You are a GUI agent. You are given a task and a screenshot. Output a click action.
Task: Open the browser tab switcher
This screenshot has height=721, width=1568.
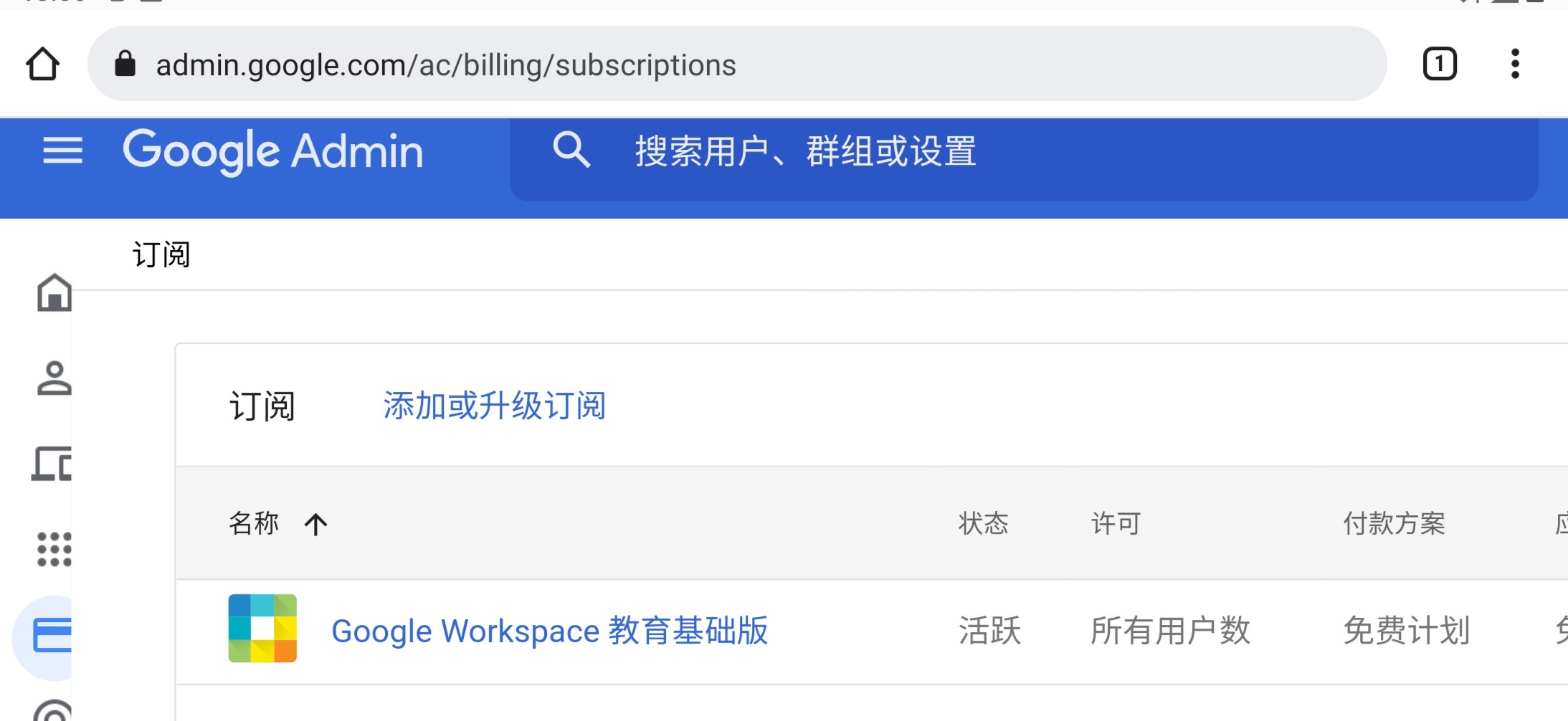tap(1440, 65)
